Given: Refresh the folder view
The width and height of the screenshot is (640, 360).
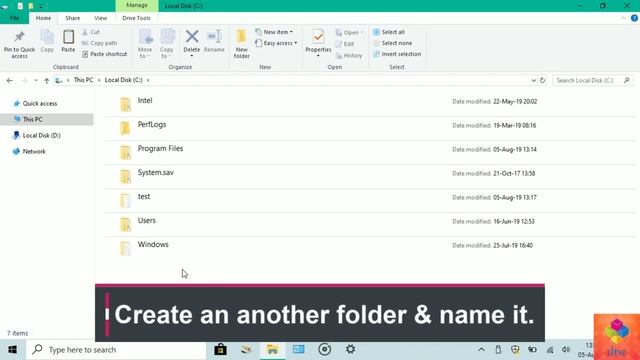Looking at the screenshot, I should (542, 80).
